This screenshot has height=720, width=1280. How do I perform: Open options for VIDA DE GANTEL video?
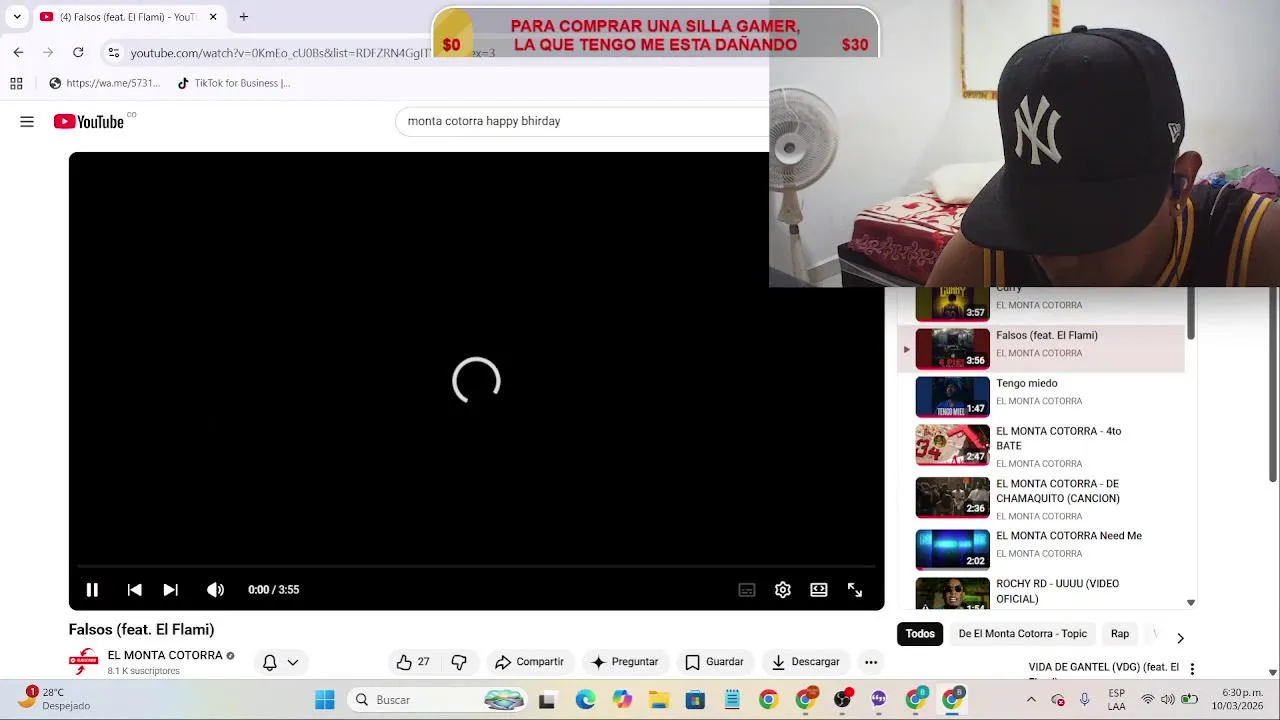(x=1192, y=668)
